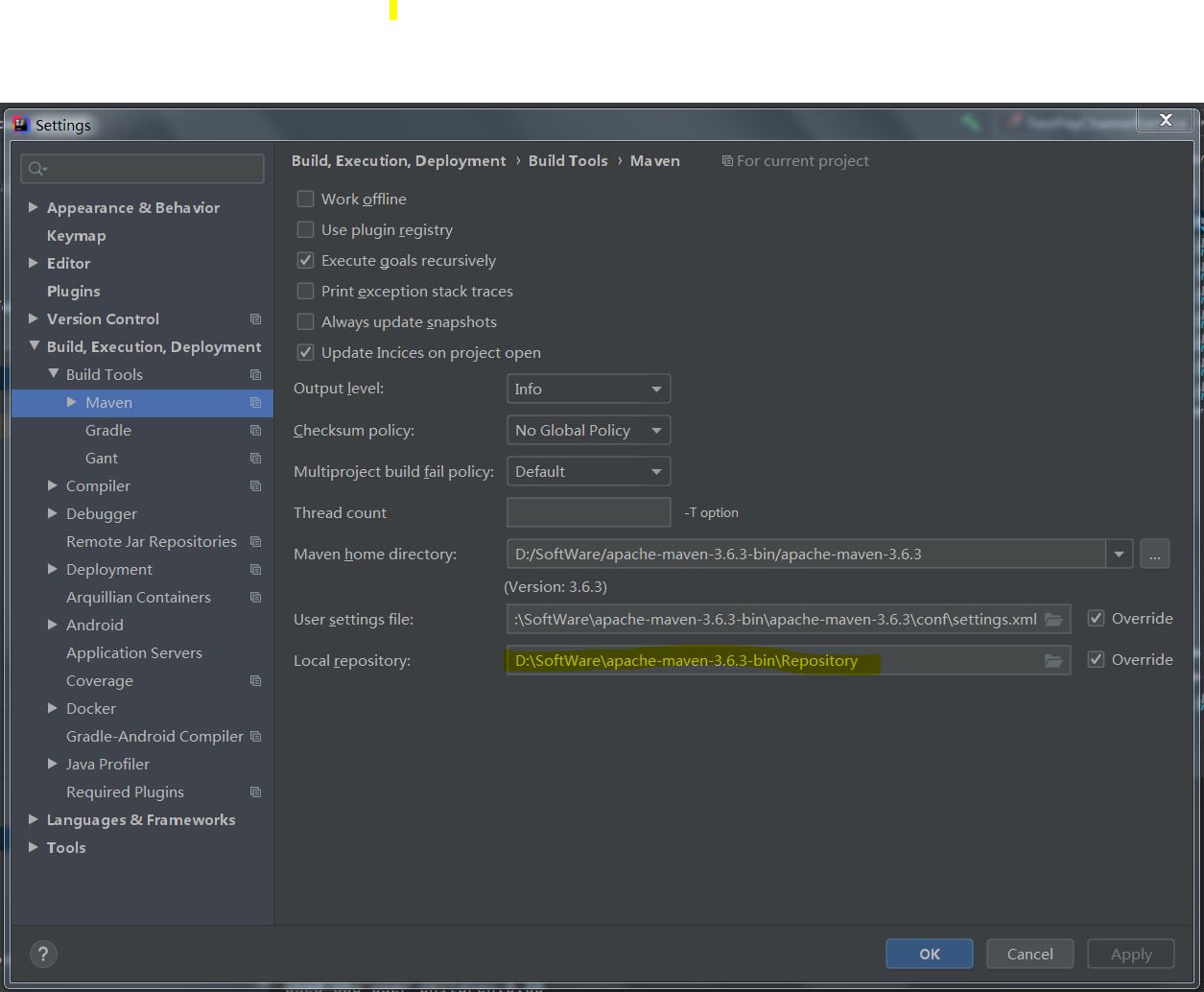Enable Print exception stack traces

click(305, 291)
